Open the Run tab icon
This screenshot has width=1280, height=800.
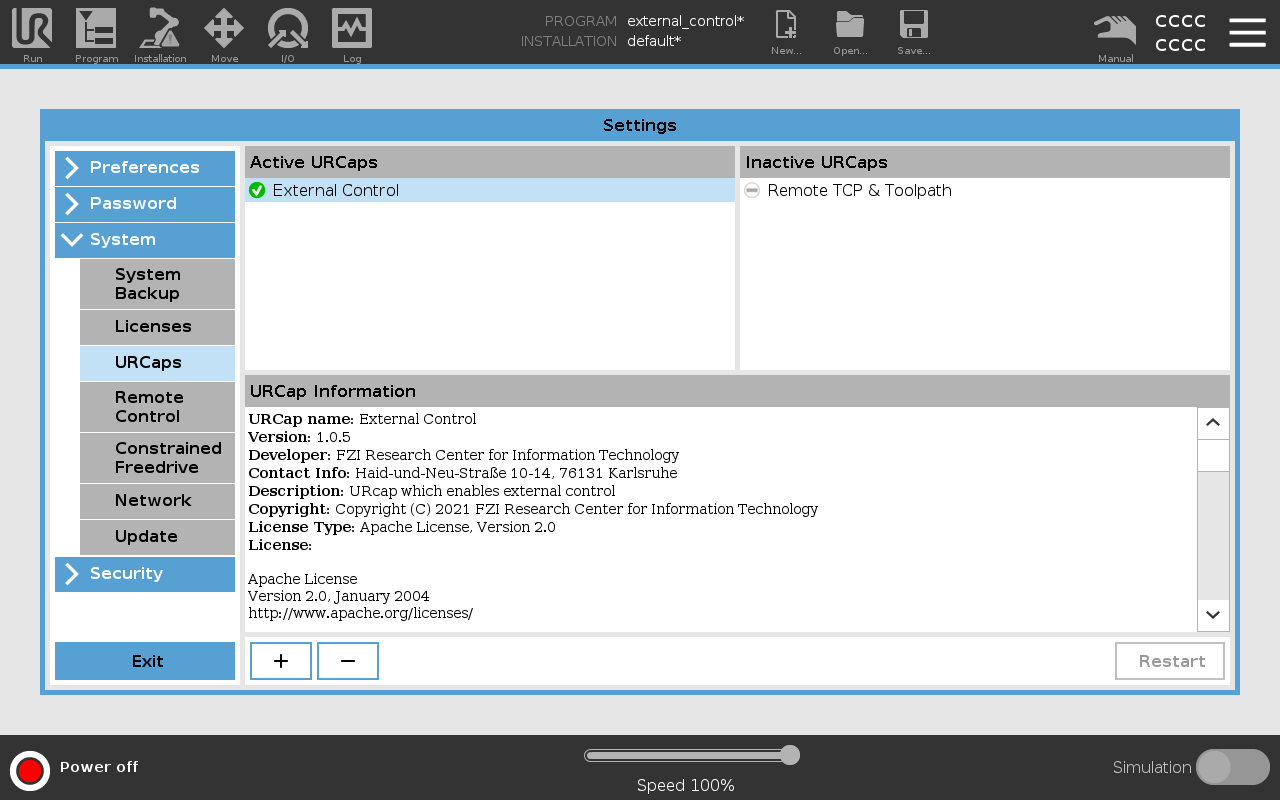point(32,30)
